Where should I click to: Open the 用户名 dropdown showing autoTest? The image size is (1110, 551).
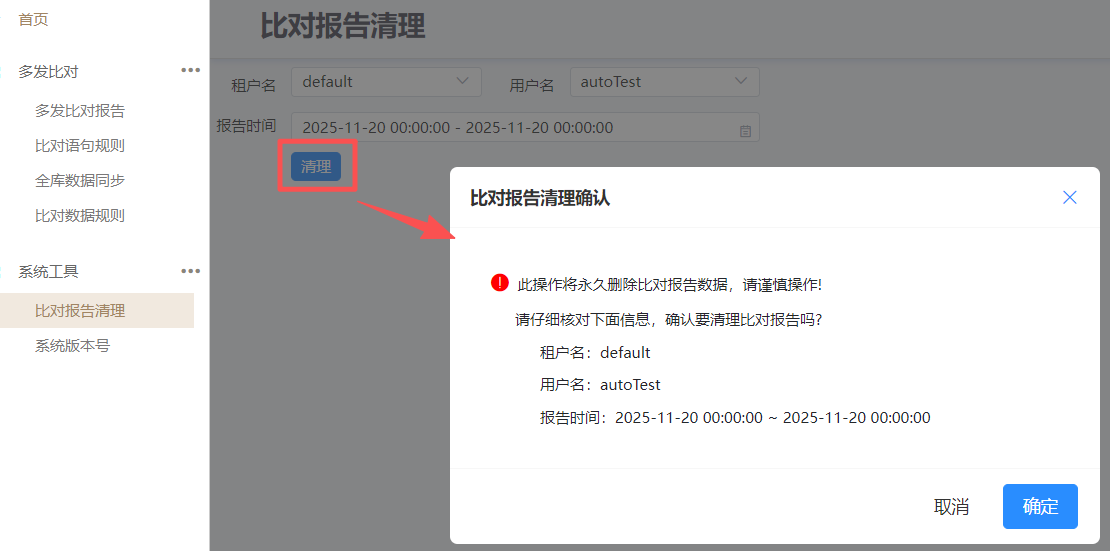(664, 82)
